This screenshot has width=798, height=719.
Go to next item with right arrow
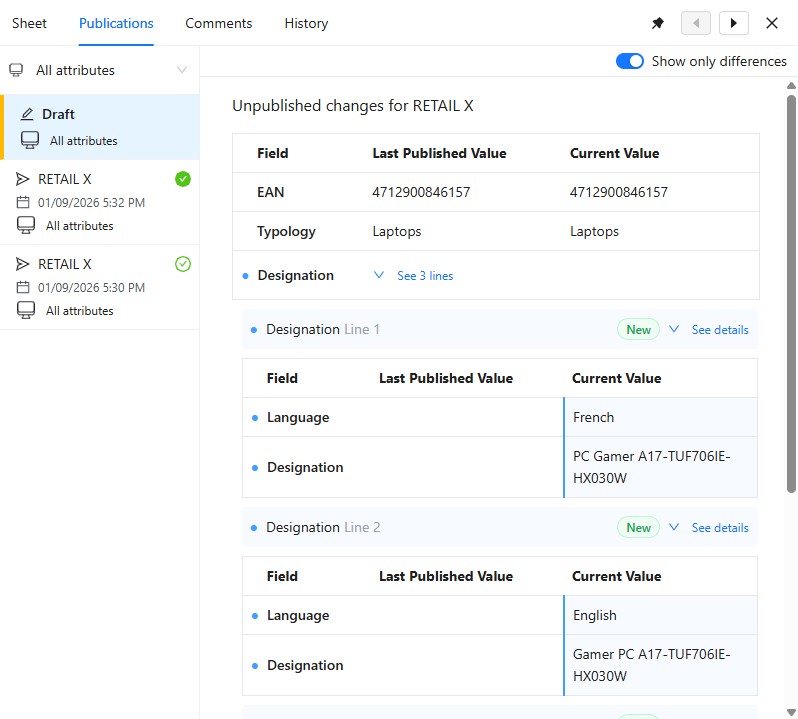pyautogui.click(x=734, y=23)
